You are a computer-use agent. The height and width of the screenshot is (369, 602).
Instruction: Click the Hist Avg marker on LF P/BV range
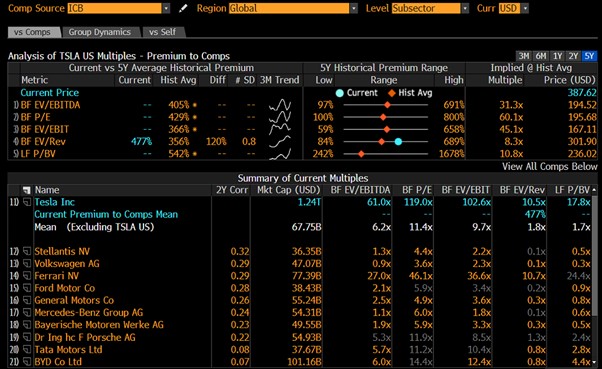pos(361,154)
